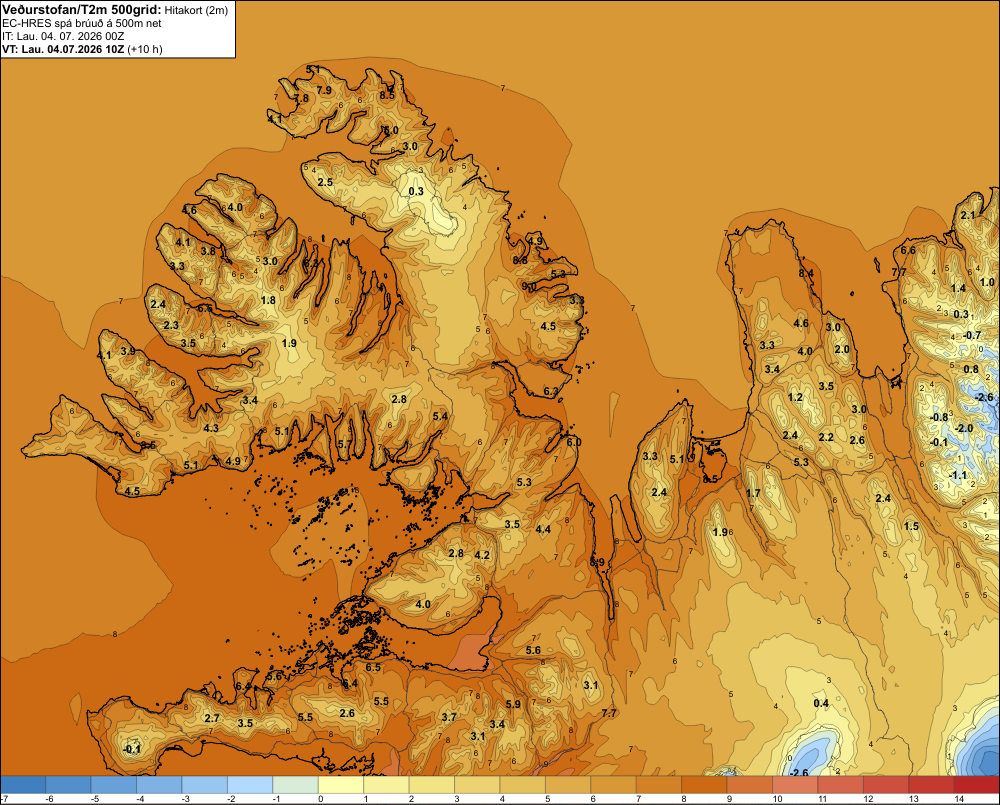Choose the light blue swatch between -3 and -2
The width and height of the screenshot is (1000, 805).
click(x=204, y=785)
